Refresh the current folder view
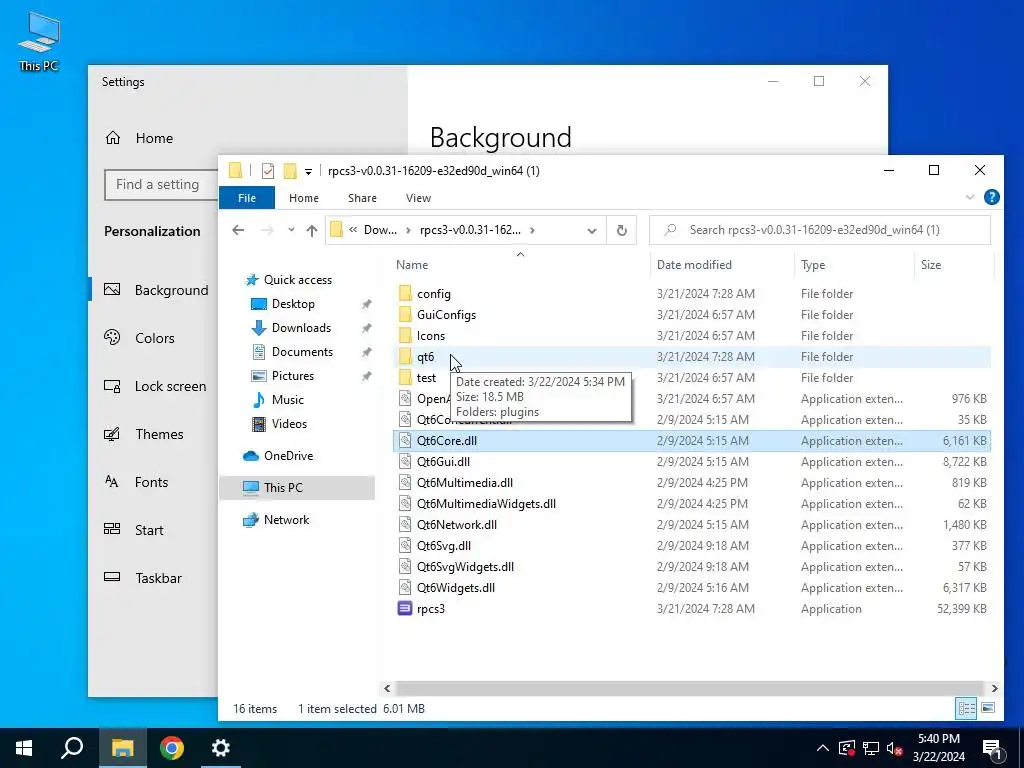This screenshot has height=768, width=1024. coord(622,230)
